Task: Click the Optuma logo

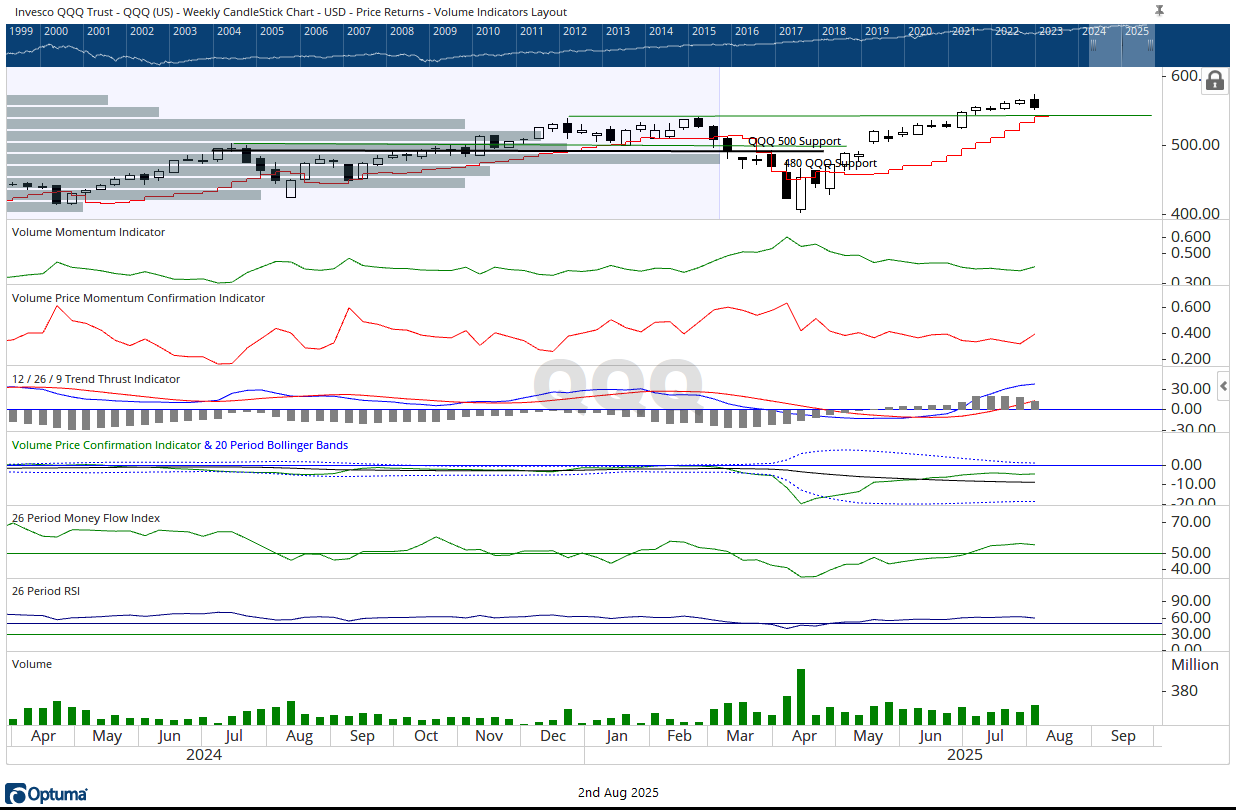Action: pos(47,794)
